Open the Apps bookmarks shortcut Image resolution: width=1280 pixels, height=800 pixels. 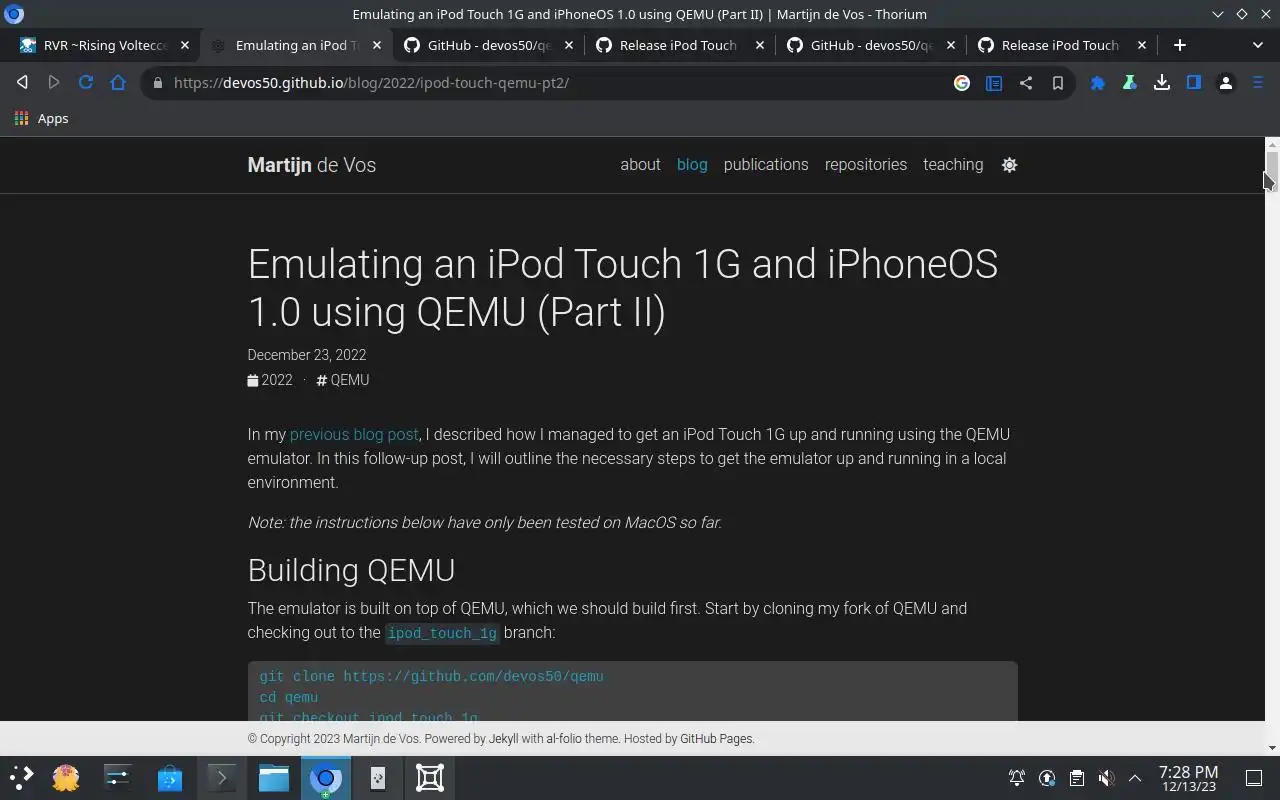42,118
